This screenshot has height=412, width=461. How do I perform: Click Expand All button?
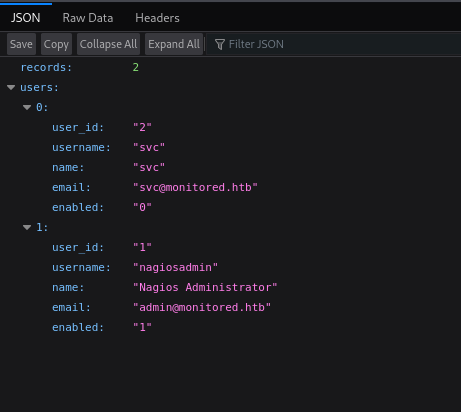point(174,44)
